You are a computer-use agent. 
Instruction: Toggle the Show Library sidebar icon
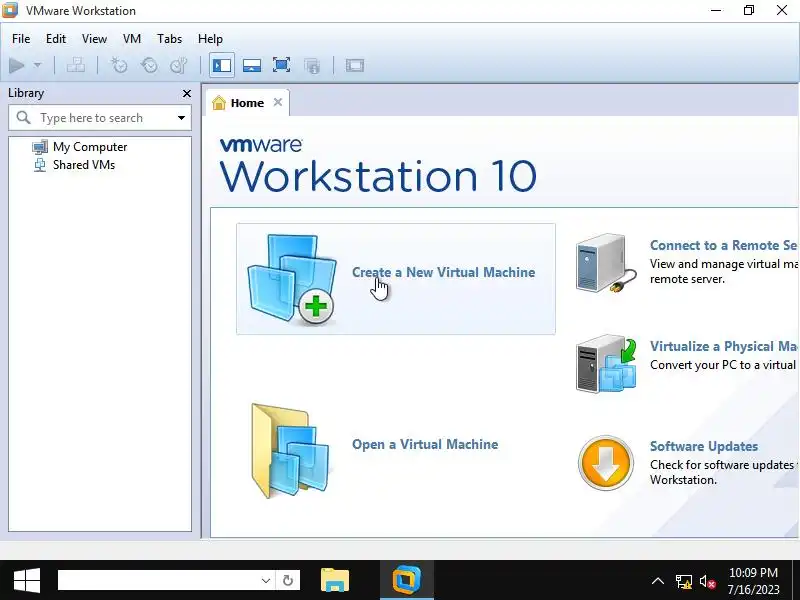[x=221, y=65]
